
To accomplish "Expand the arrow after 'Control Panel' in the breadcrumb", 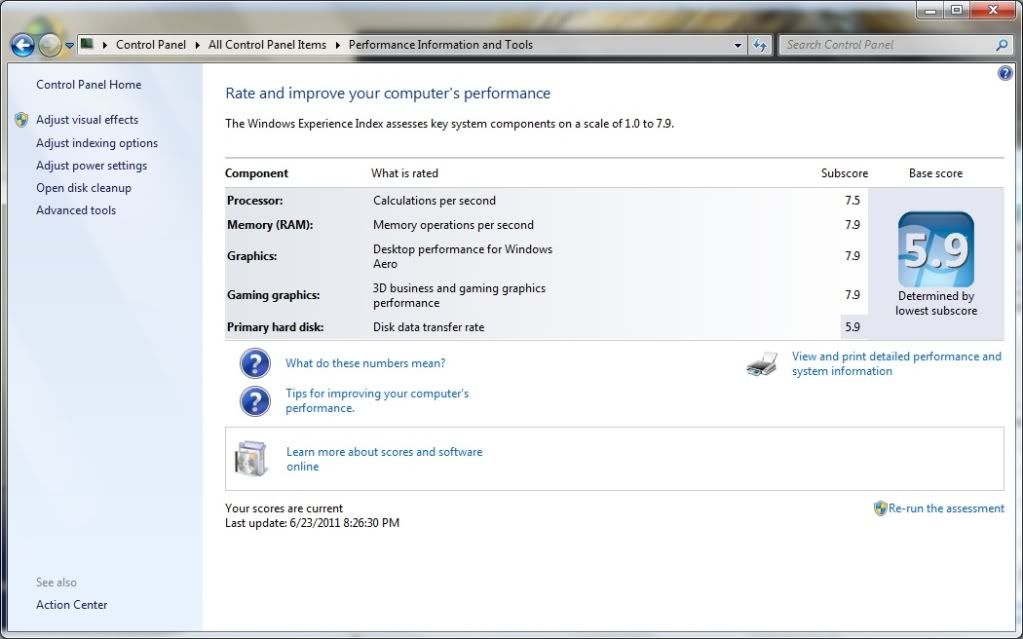I will tap(199, 45).
